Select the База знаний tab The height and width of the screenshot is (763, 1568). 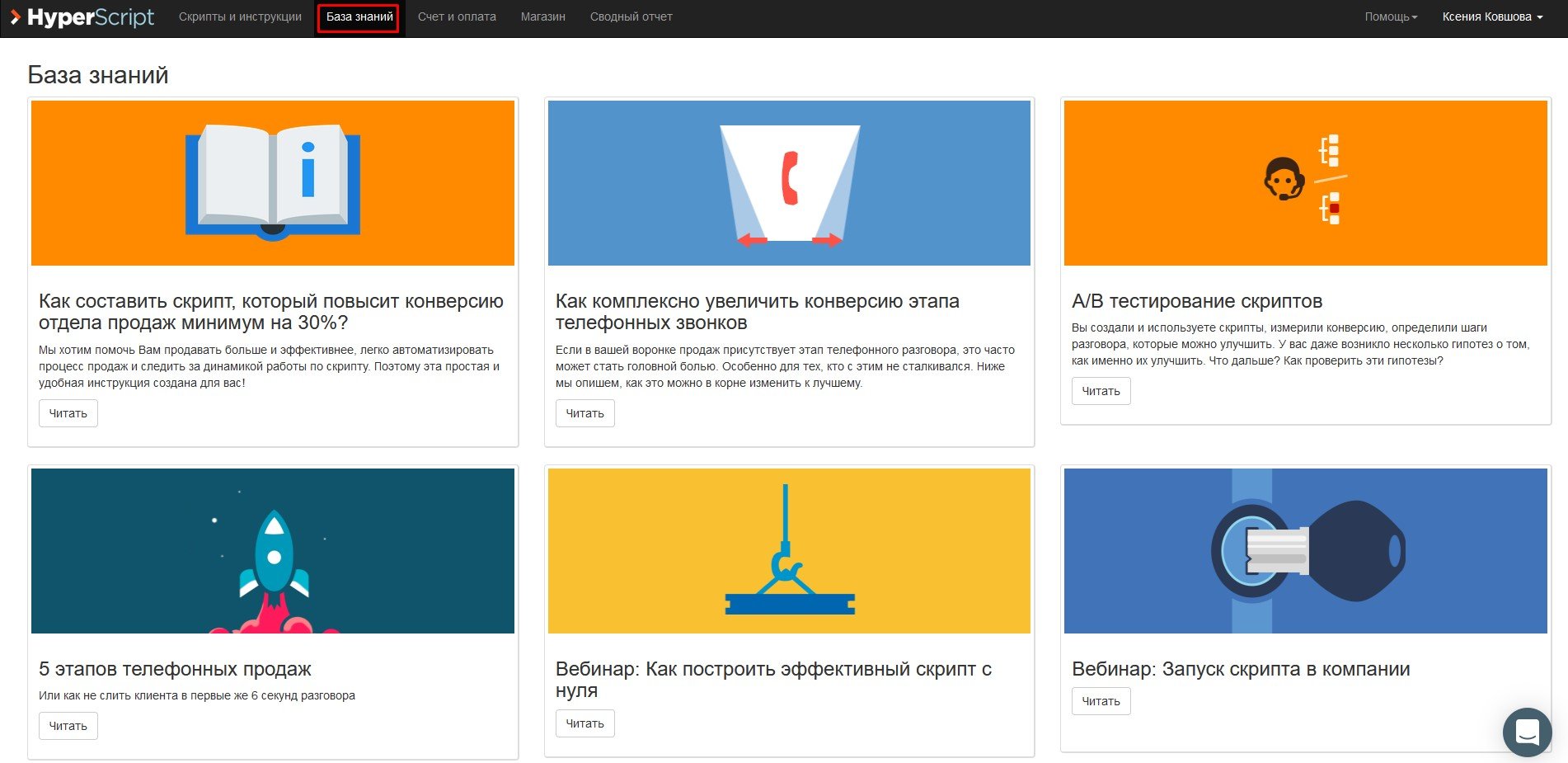359,17
